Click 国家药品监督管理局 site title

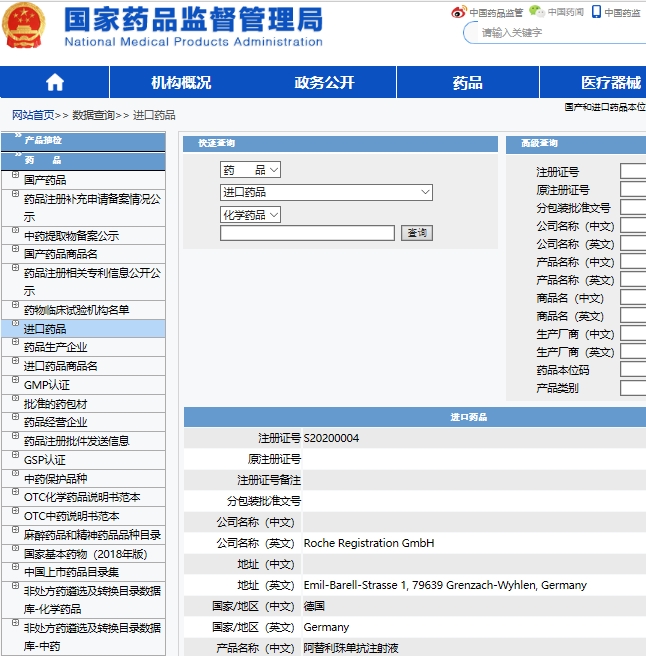pyautogui.click(x=193, y=20)
